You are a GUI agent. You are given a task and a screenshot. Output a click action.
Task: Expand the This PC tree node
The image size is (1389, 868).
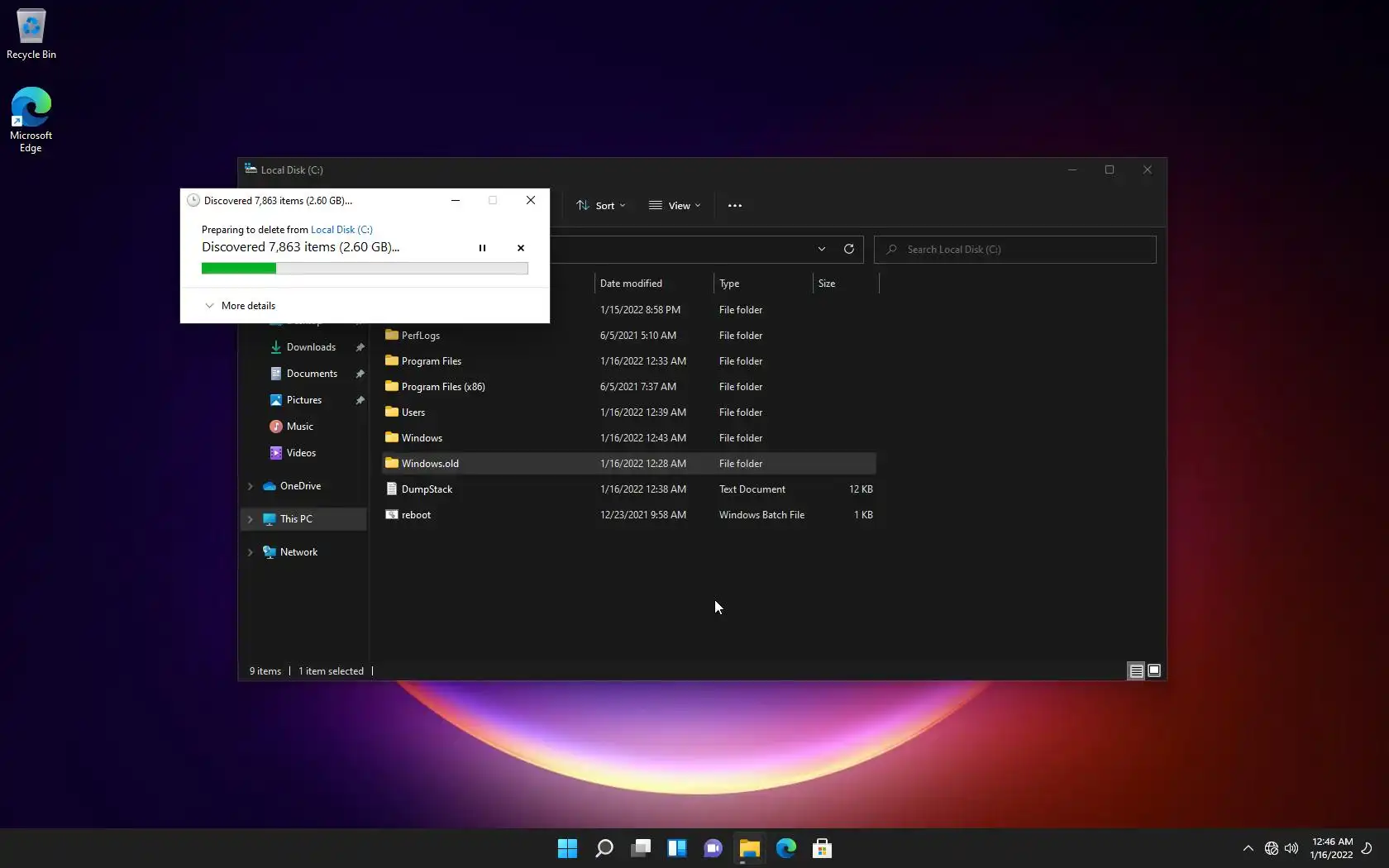pyautogui.click(x=251, y=519)
